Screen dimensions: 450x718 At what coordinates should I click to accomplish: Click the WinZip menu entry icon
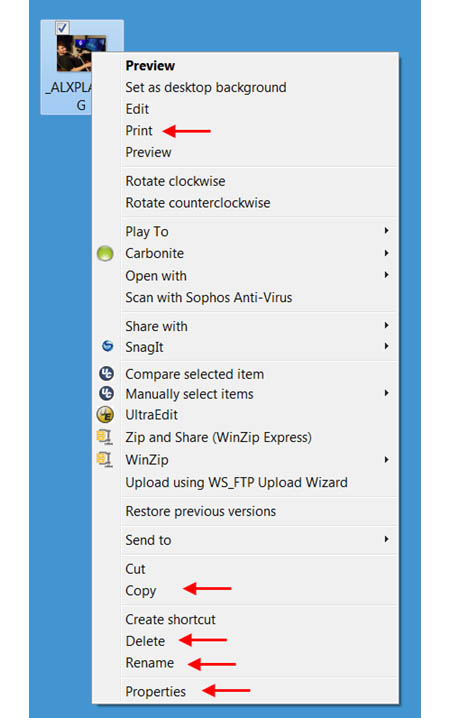[104, 459]
